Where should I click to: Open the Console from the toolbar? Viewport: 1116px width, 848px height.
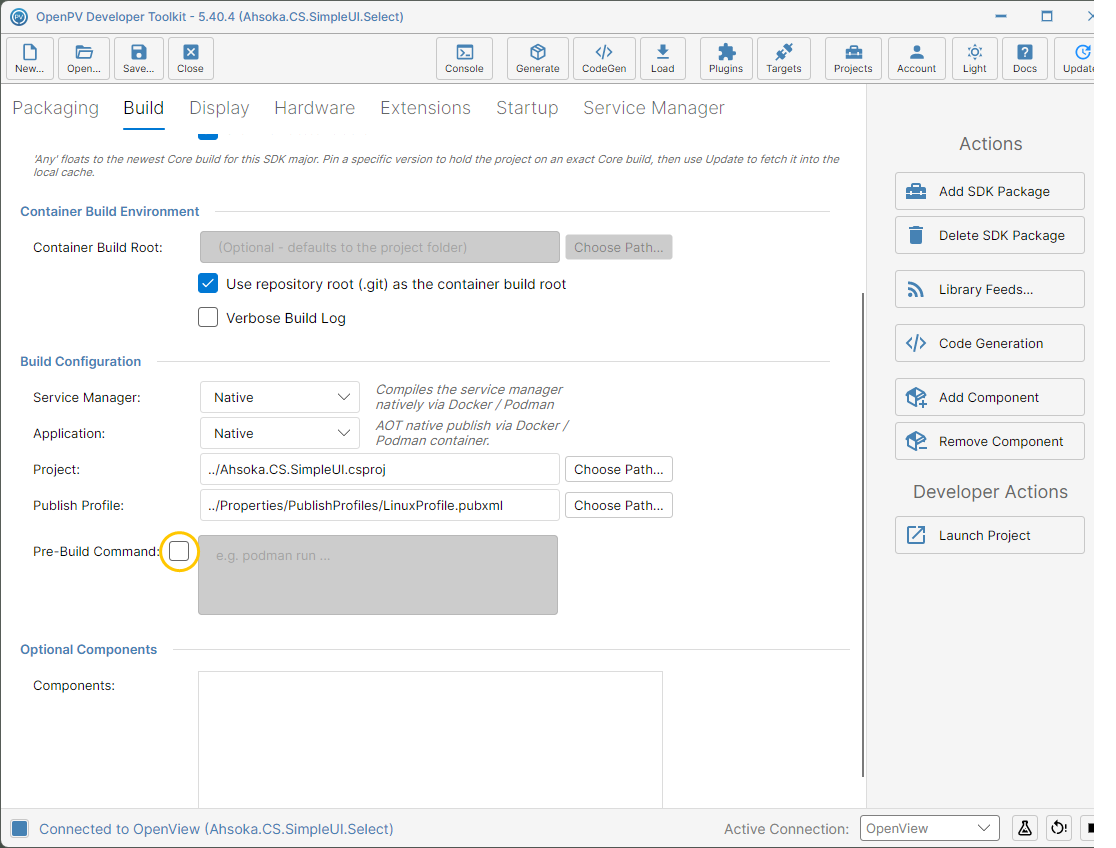click(x=464, y=58)
